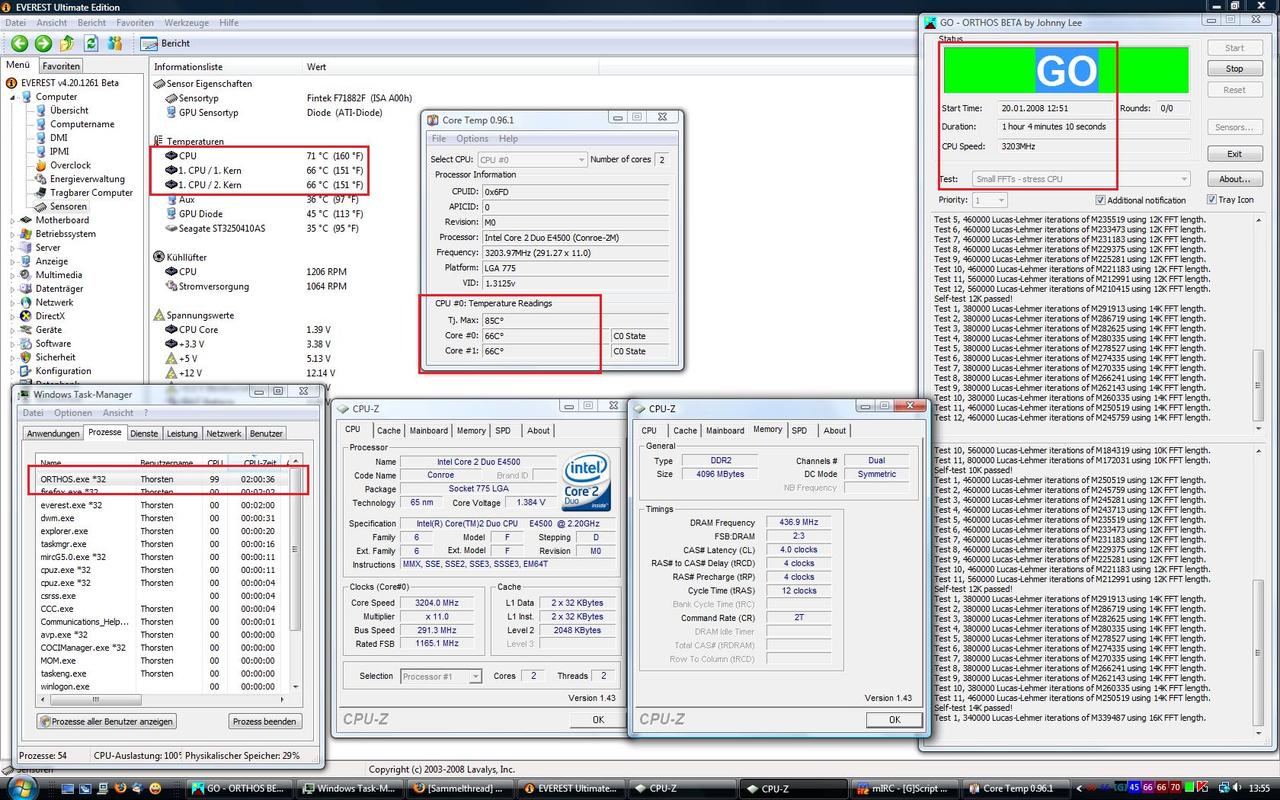This screenshot has height=800, width=1280.
Task: Click ORTHOS Stop button
Action: (1235, 68)
